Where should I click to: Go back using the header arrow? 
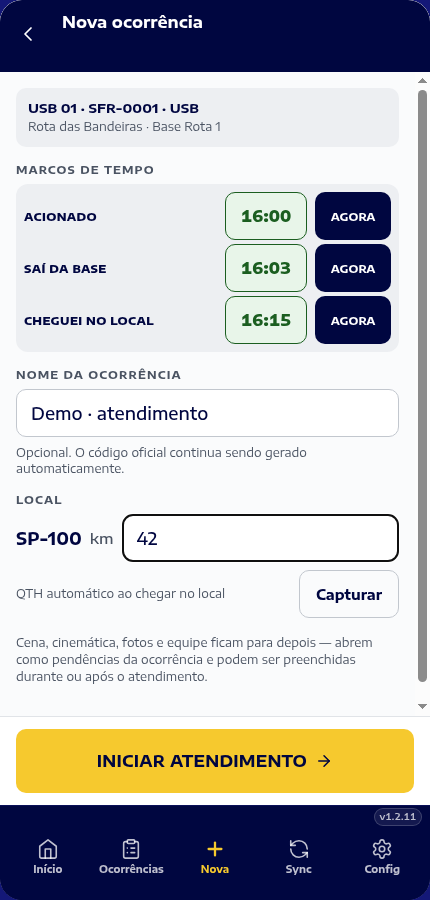(x=28, y=34)
